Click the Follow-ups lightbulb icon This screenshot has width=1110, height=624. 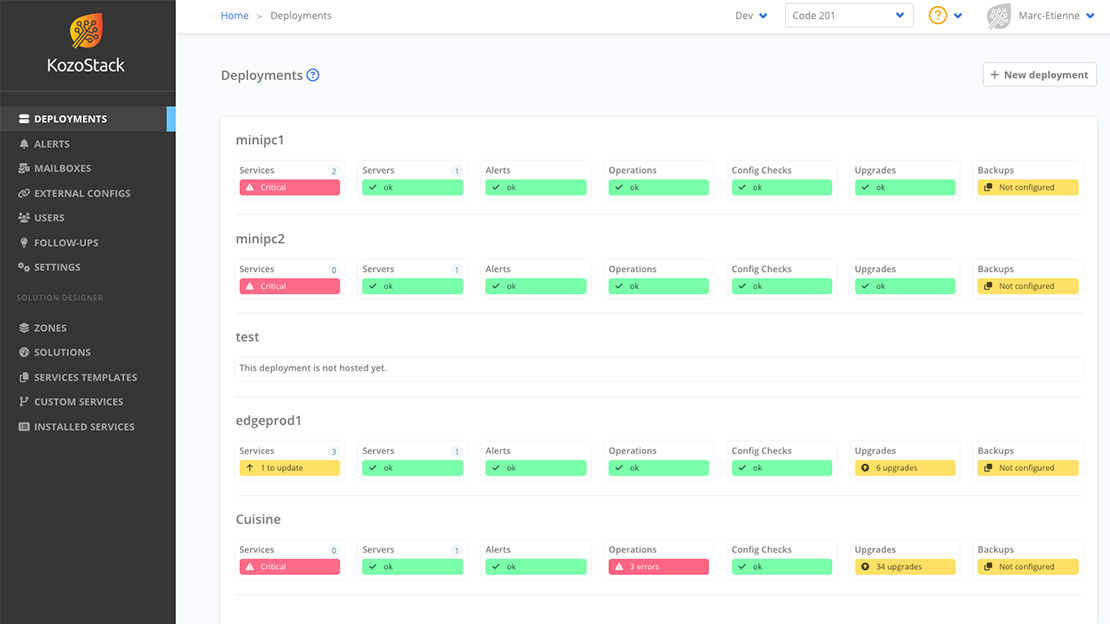coord(24,242)
